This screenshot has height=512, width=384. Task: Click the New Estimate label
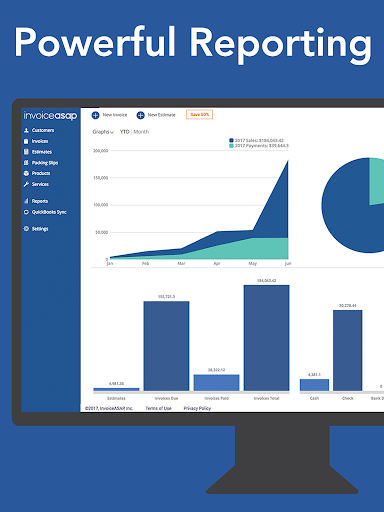[x=162, y=115]
